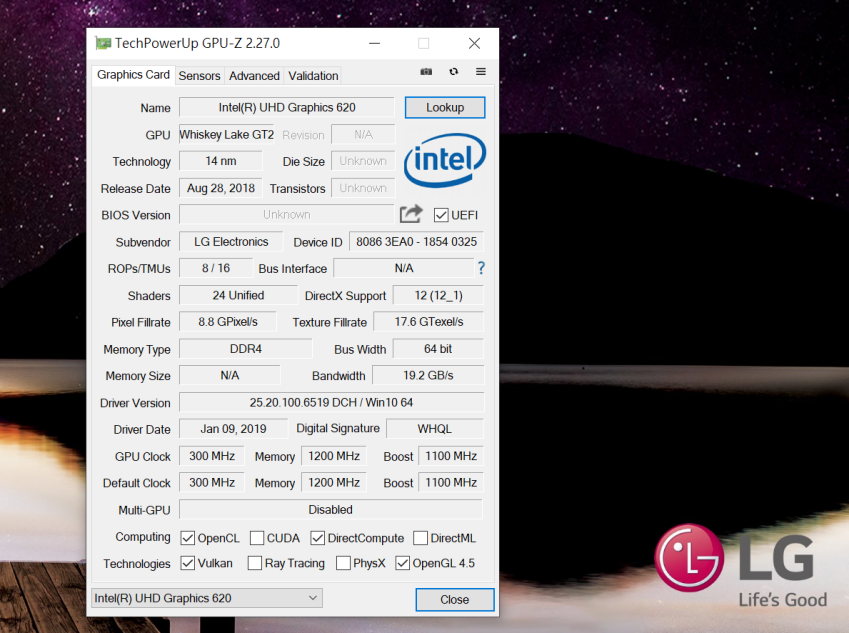Open the Validation tab
The height and width of the screenshot is (633, 849).
pos(313,76)
